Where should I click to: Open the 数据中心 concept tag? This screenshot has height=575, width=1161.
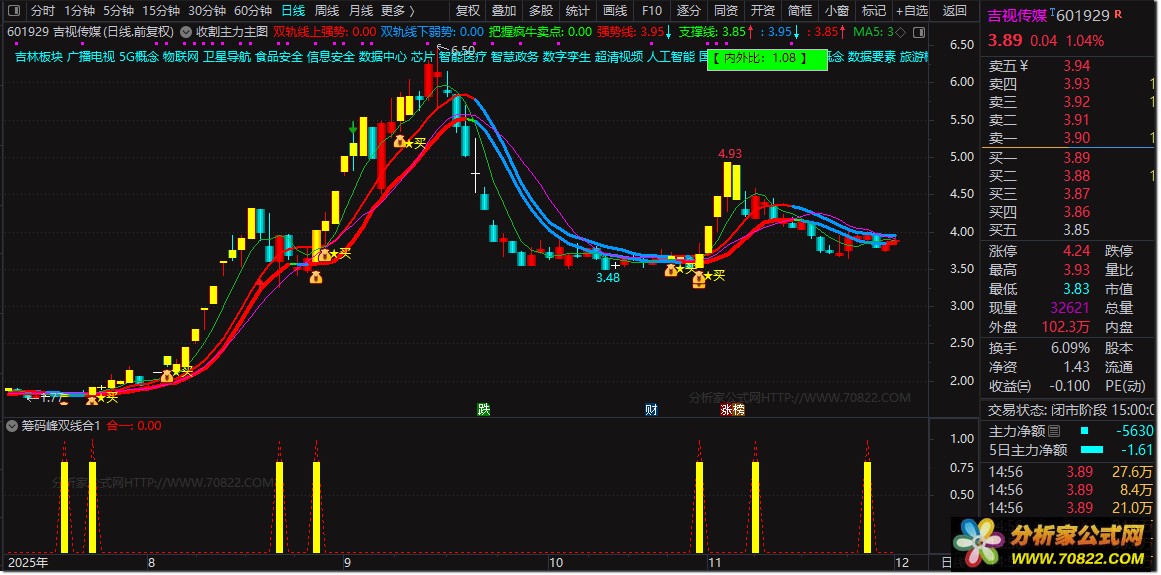click(x=382, y=57)
